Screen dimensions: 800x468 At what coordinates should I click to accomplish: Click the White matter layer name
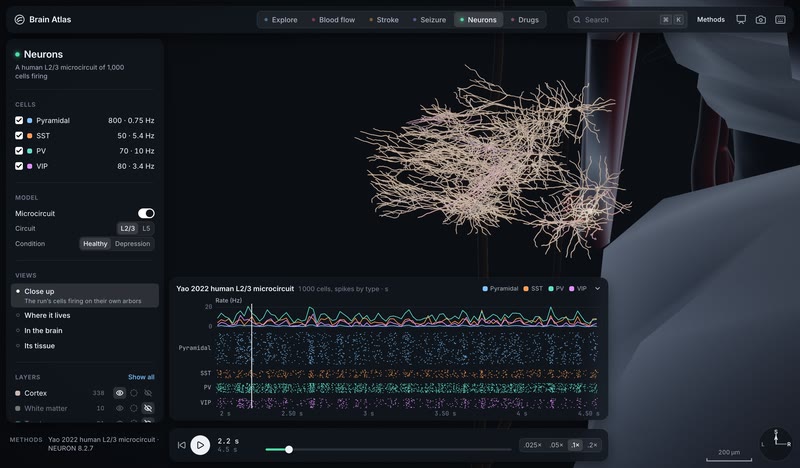(x=46, y=408)
